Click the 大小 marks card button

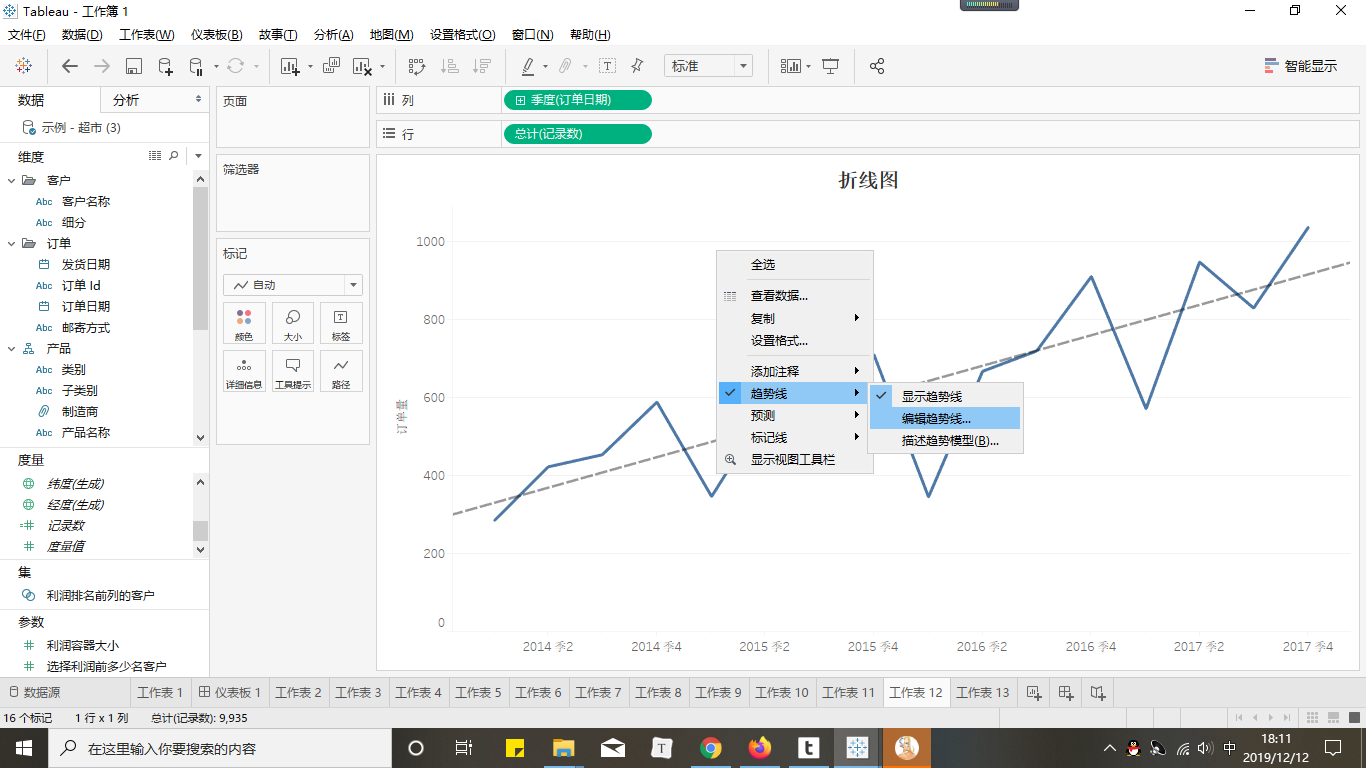[293, 324]
